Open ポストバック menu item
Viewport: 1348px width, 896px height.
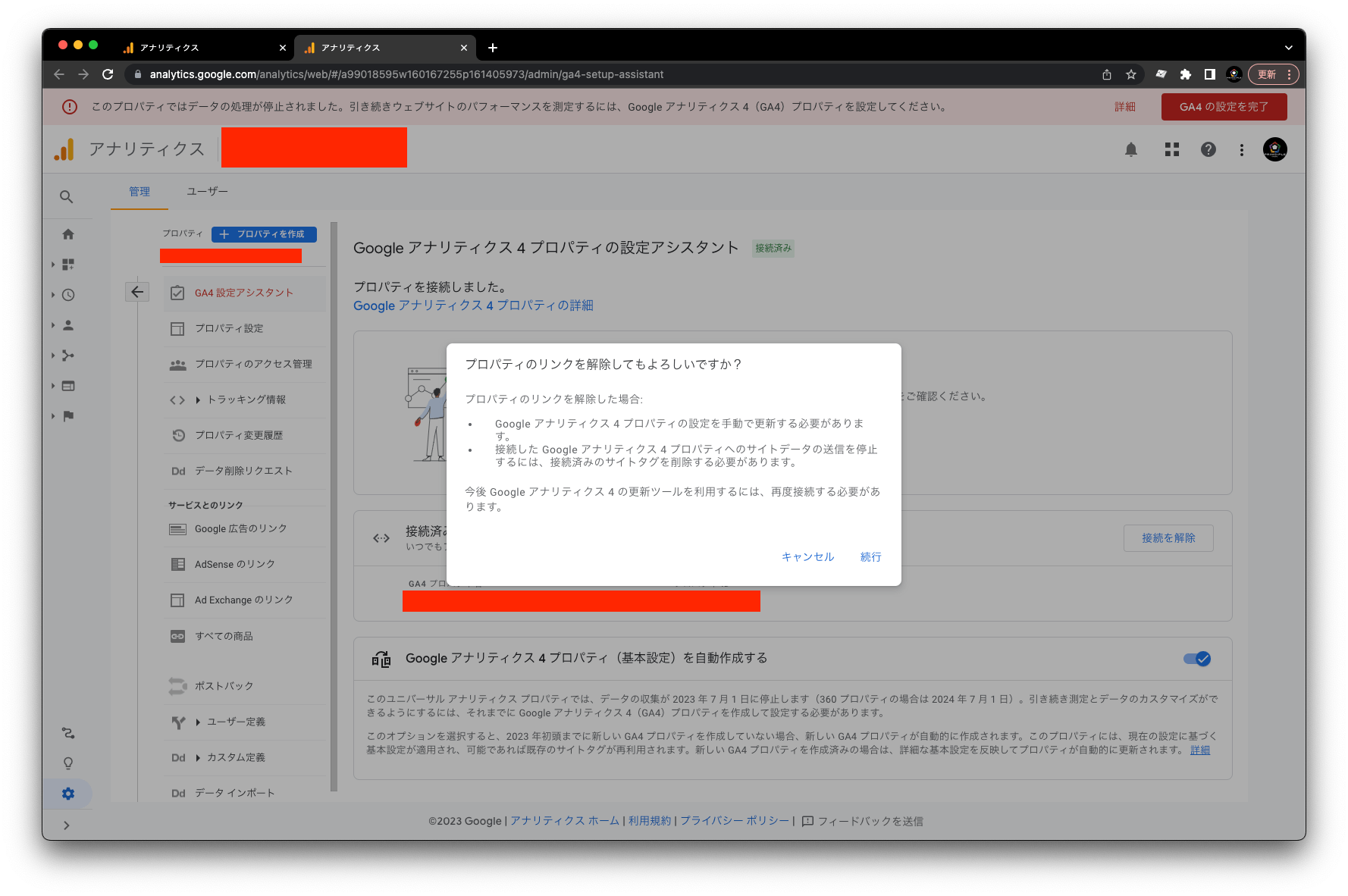coord(244,686)
